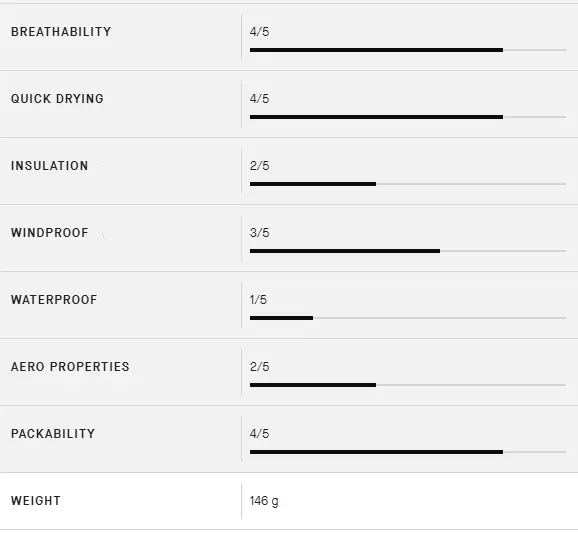Select the WINDPROOF label
Image resolution: width=578 pixels, height=533 pixels.
click(50, 233)
